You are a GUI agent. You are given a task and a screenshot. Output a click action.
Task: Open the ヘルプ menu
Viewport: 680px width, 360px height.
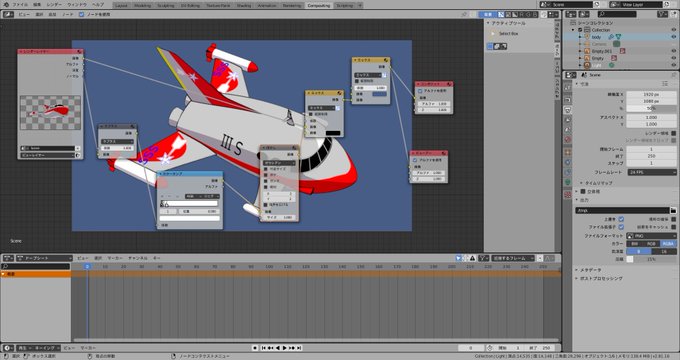pyautogui.click(x=98, y=4)
